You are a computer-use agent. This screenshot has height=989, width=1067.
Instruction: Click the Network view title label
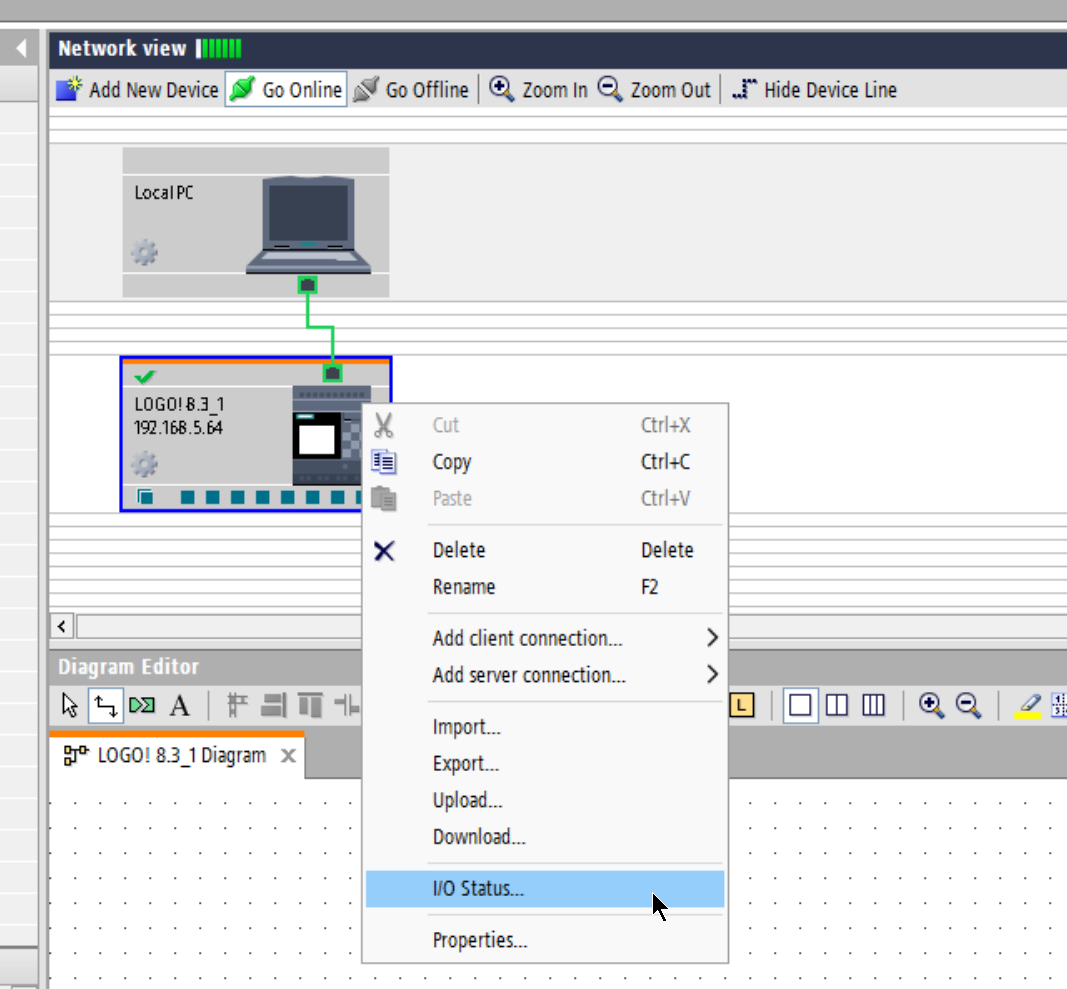tap(122, 48)
